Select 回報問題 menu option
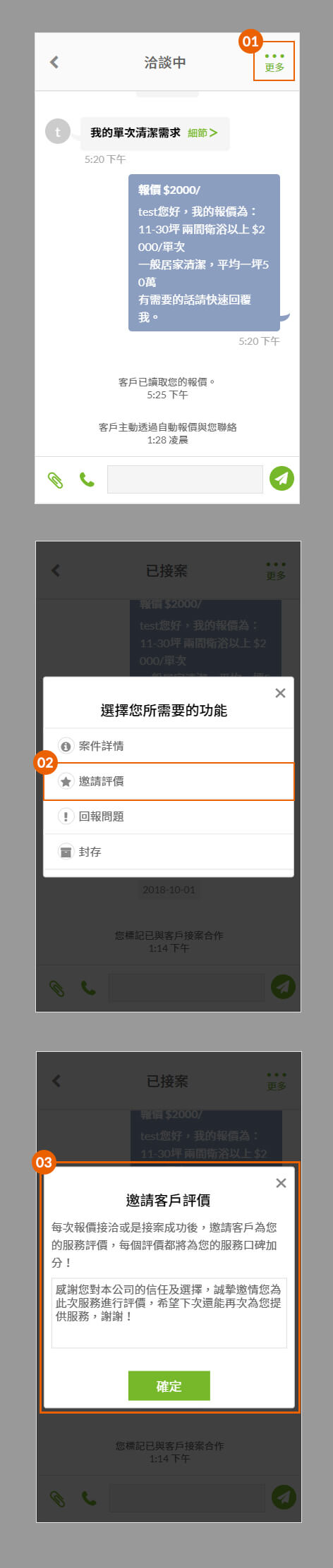 [x=169, y=816]
